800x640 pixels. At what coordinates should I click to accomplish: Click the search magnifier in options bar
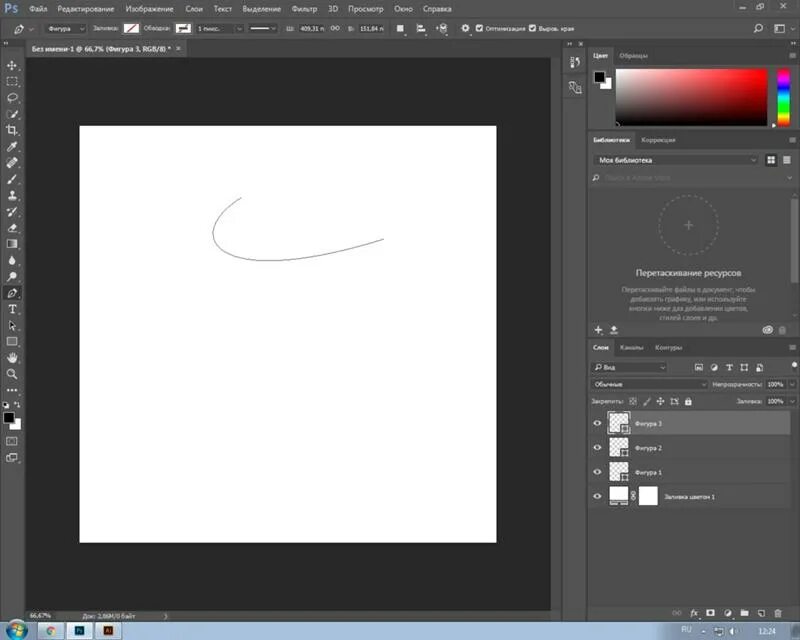[758, 29]
